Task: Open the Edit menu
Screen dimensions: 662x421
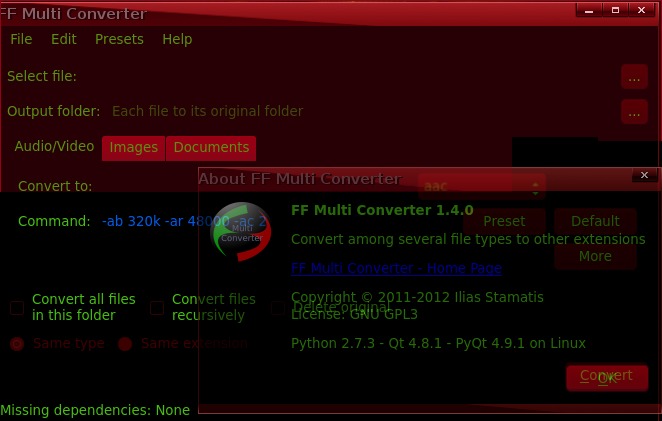Action: 64,39
